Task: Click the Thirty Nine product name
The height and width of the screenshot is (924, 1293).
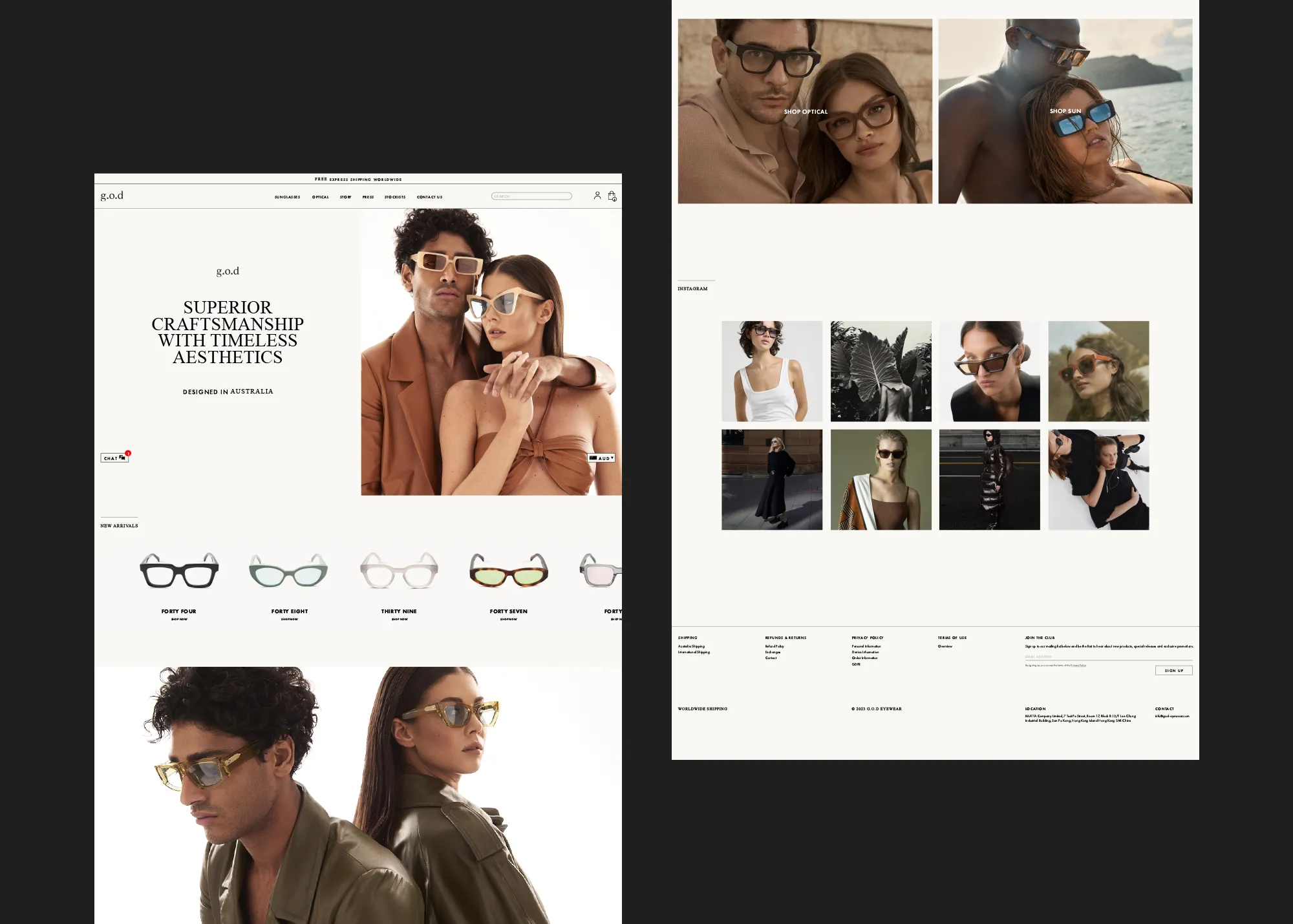Action: 399,611
